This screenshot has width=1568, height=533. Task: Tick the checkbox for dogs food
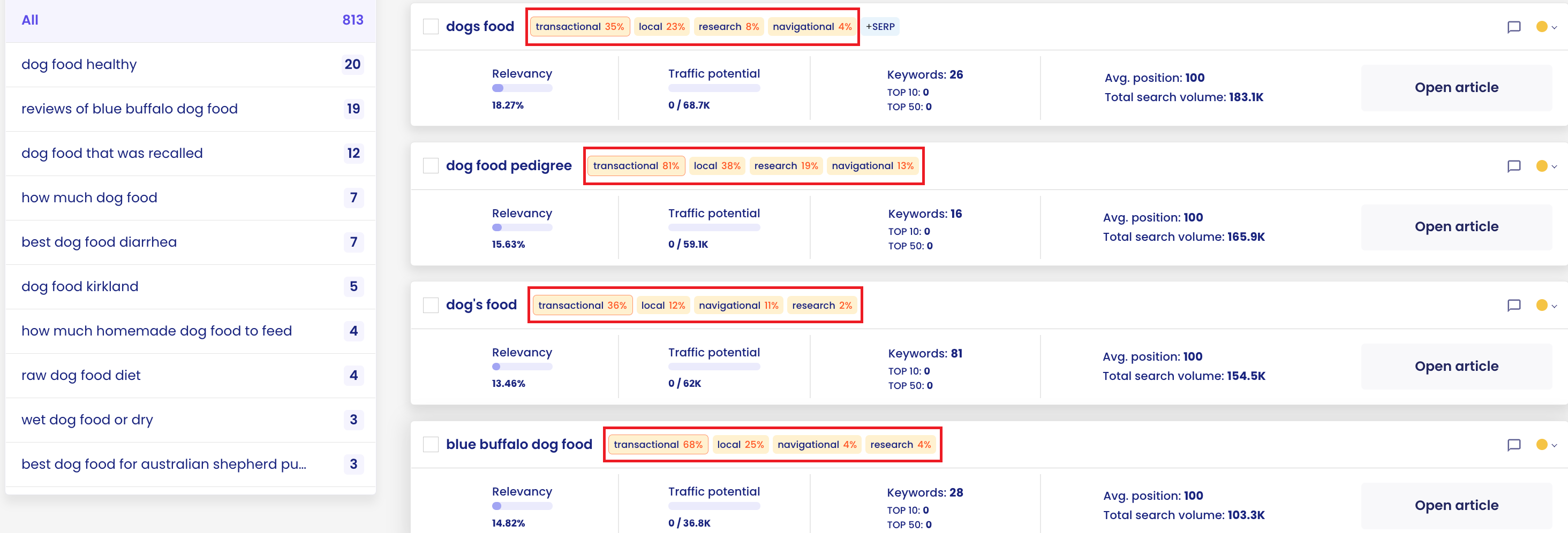431,27
